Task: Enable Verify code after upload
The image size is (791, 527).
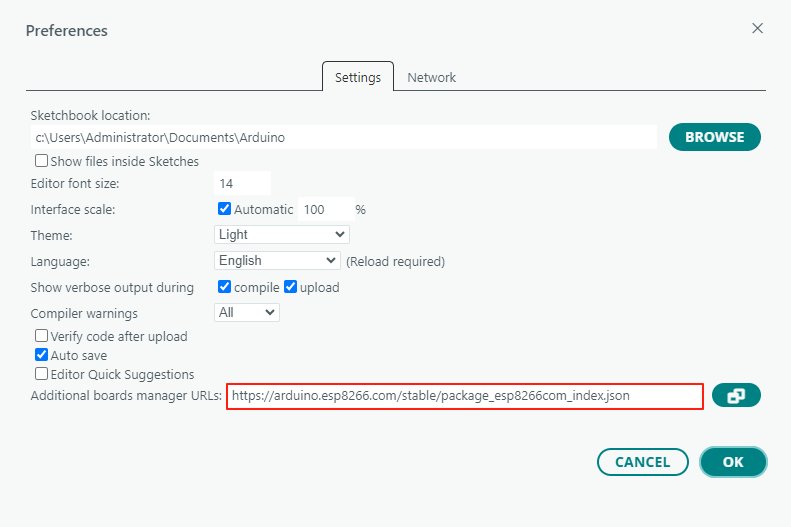Action: pos(42,336)
